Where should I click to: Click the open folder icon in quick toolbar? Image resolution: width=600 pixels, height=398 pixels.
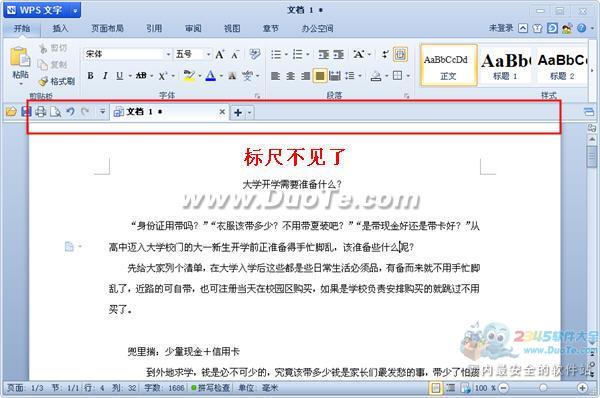[11, 112]
